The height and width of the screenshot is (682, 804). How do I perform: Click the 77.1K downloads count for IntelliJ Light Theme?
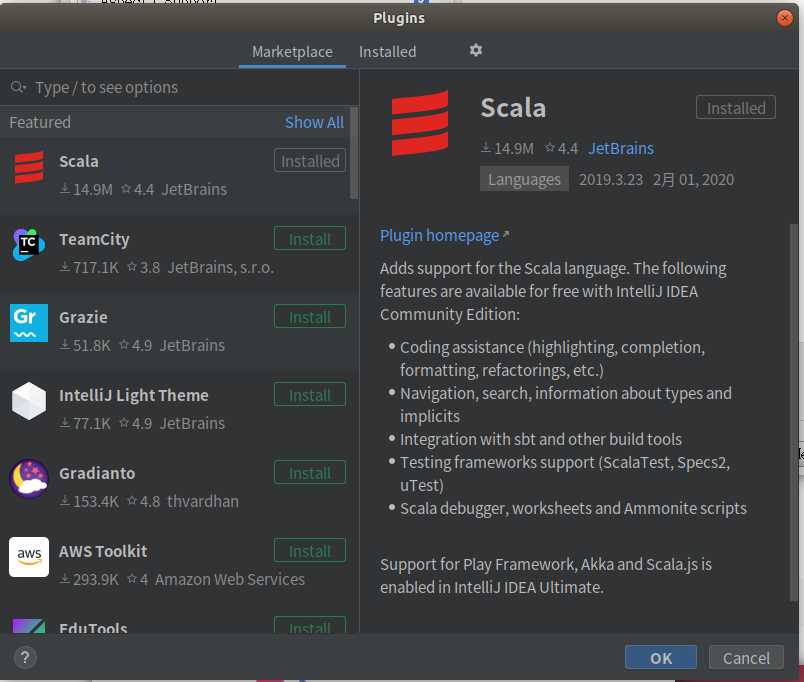tap(86, 424)
